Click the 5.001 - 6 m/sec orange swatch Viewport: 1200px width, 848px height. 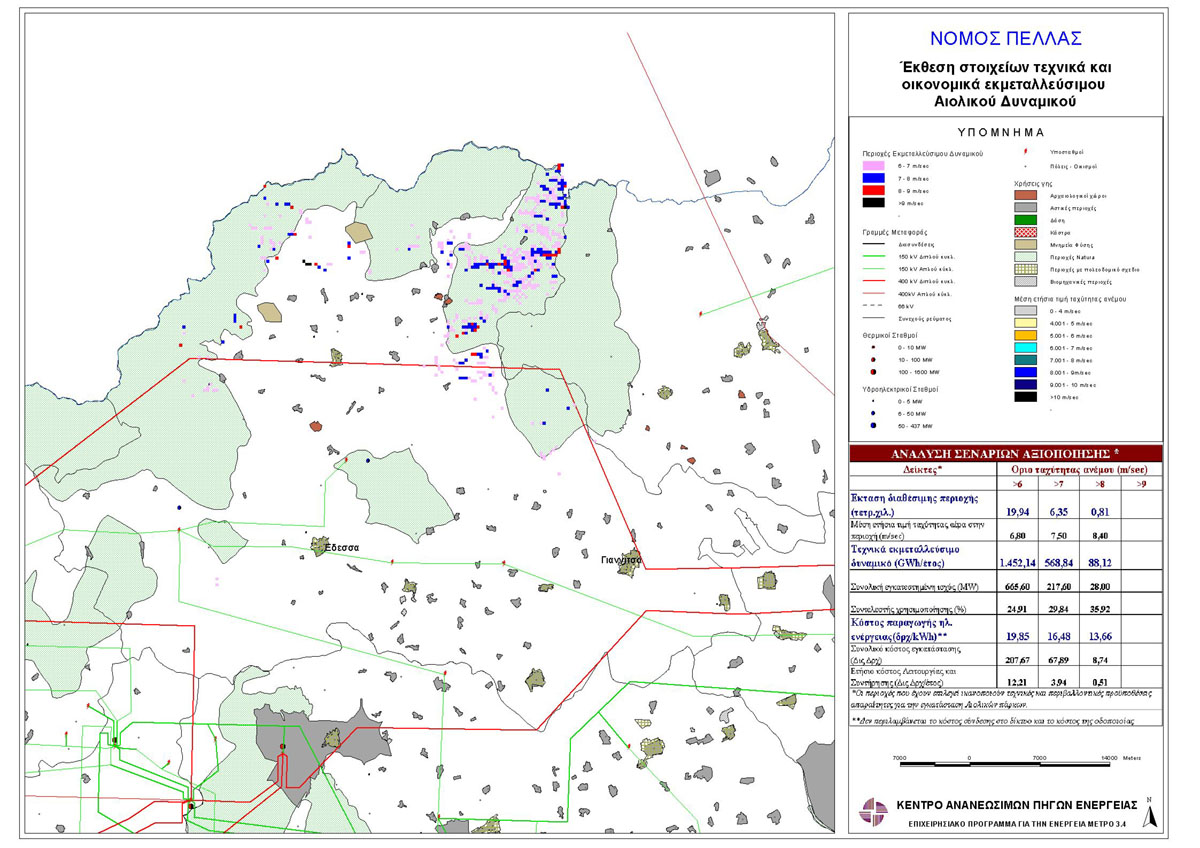1025,335
